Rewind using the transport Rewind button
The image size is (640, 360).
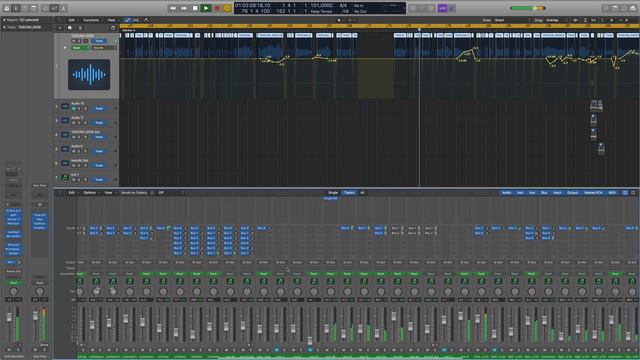point(173,8)
